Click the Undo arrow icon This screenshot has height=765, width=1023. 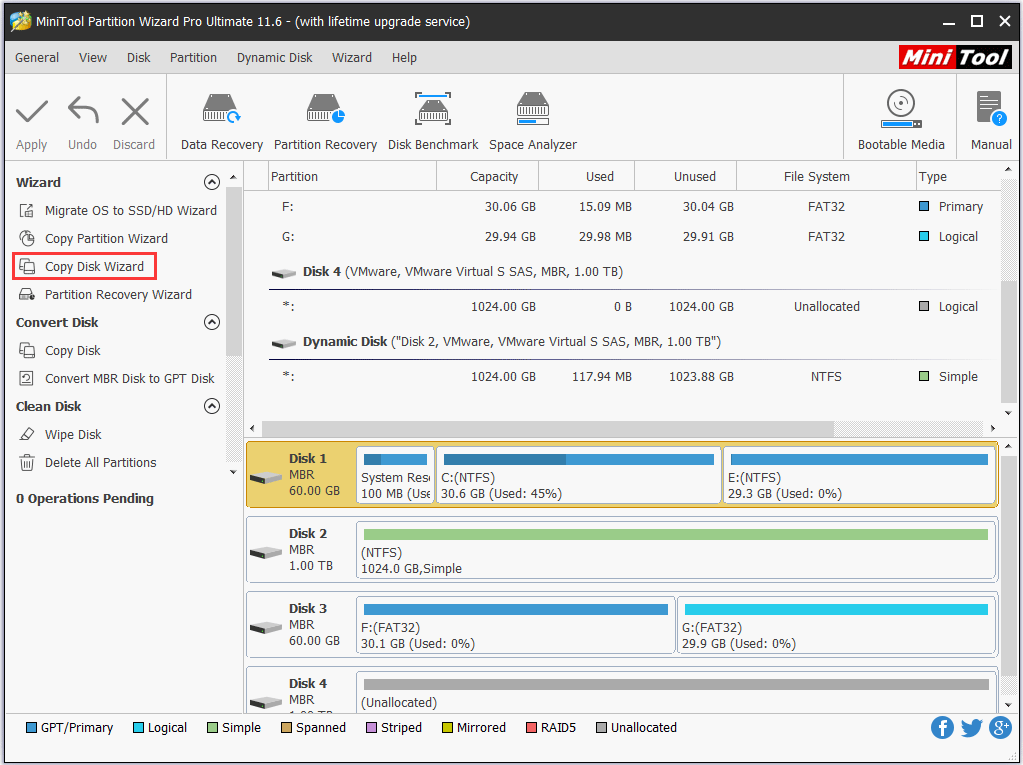click(83, 110)
